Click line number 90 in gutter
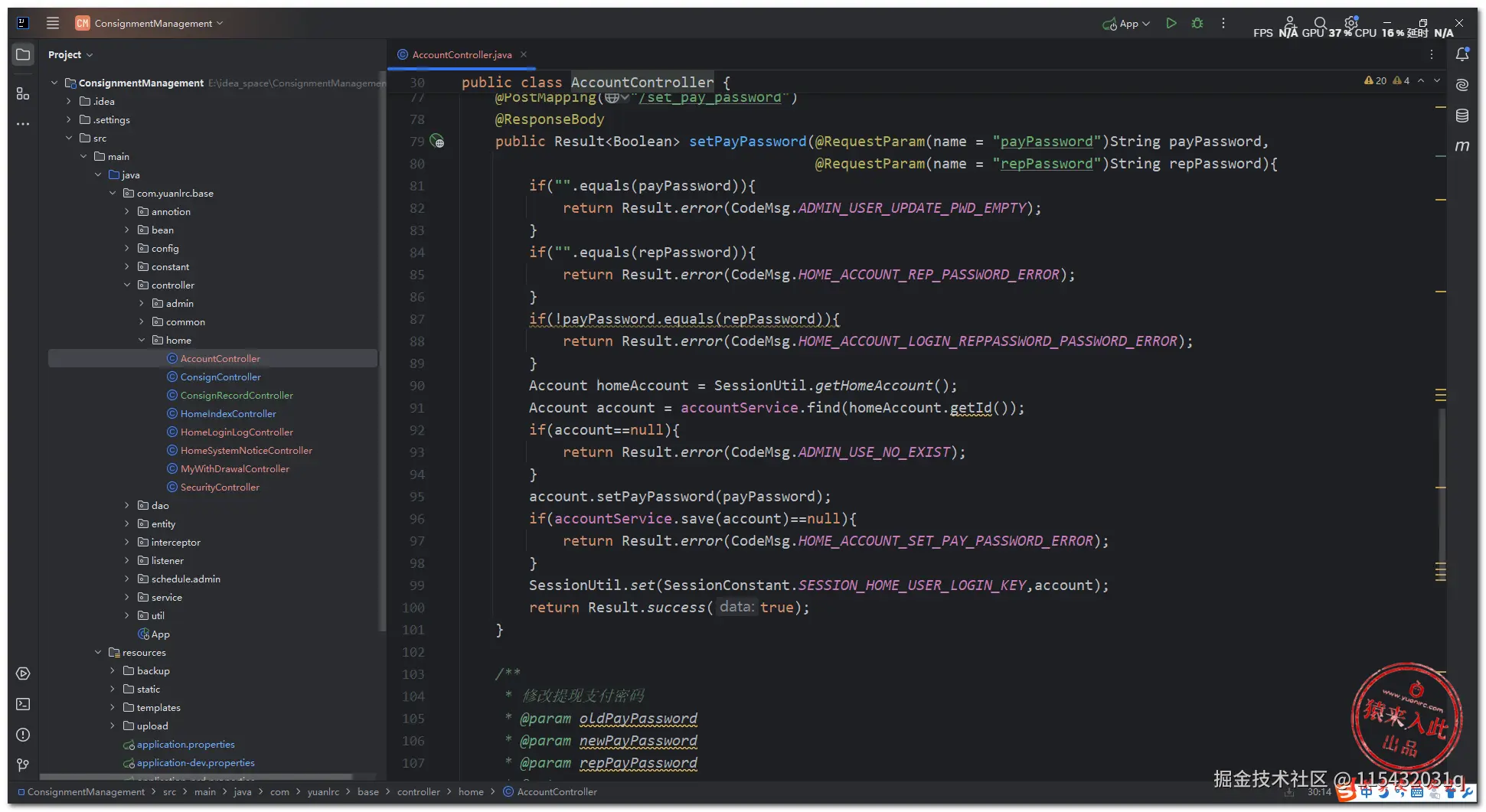The image size is (1486, 812). coord(416,385)
